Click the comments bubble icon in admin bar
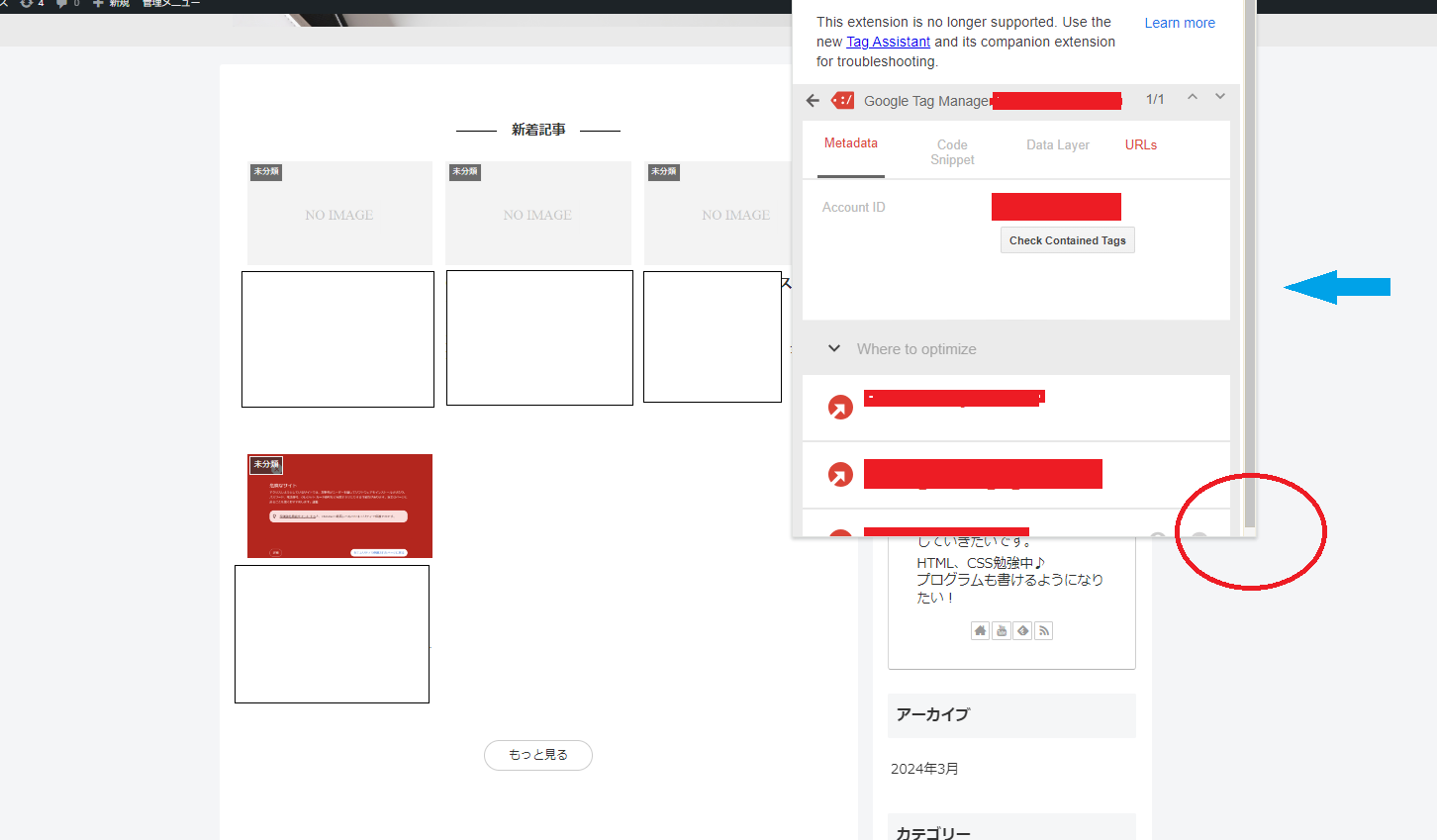The height and width of the screenshot is (840, 1437). pos(60,3)
